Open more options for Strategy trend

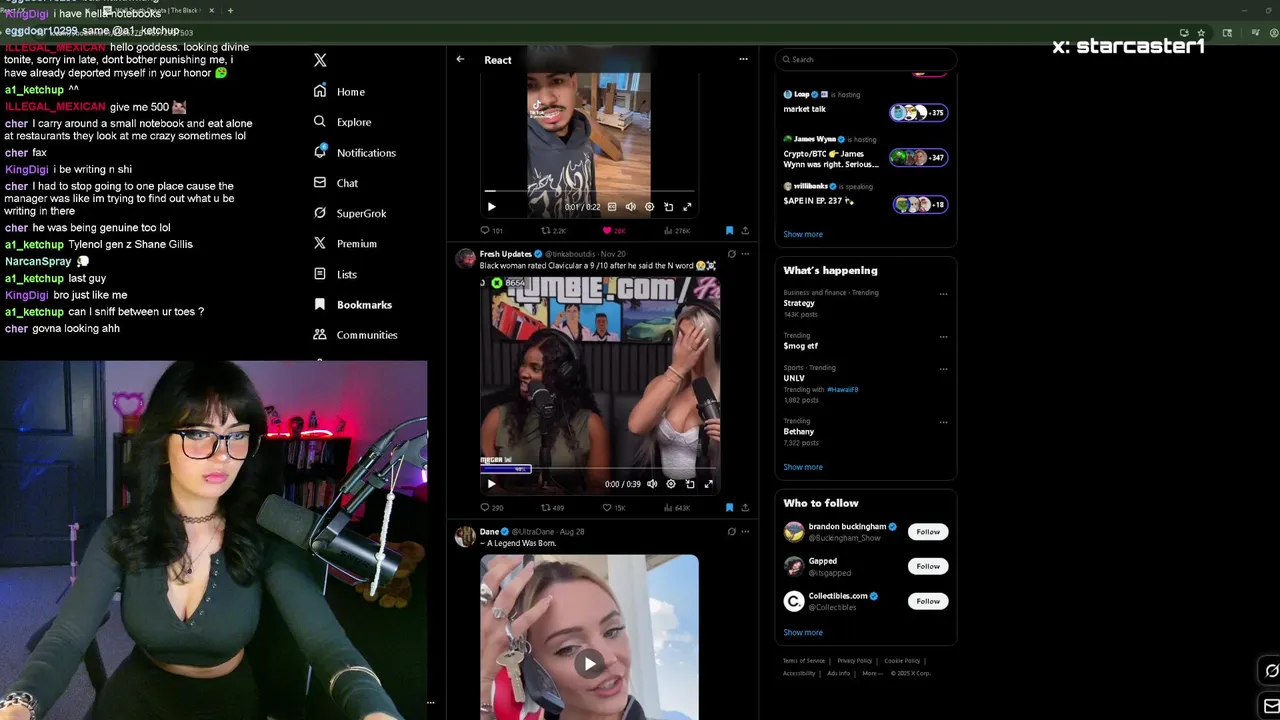(x=943, y=294)
